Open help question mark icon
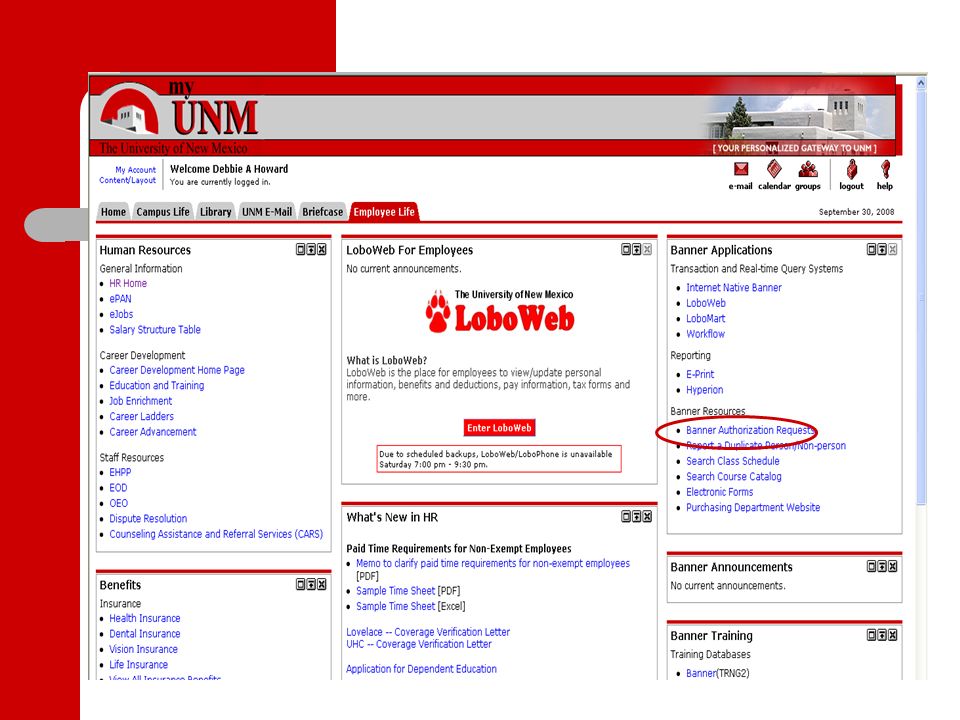Screen dimensions: 960x720 (x=885, y=169)
